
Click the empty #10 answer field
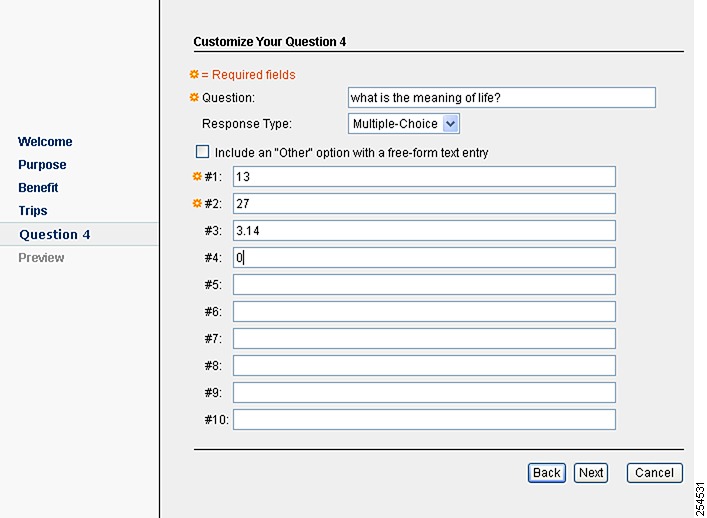pyautogui.click(x=424, y=419)
